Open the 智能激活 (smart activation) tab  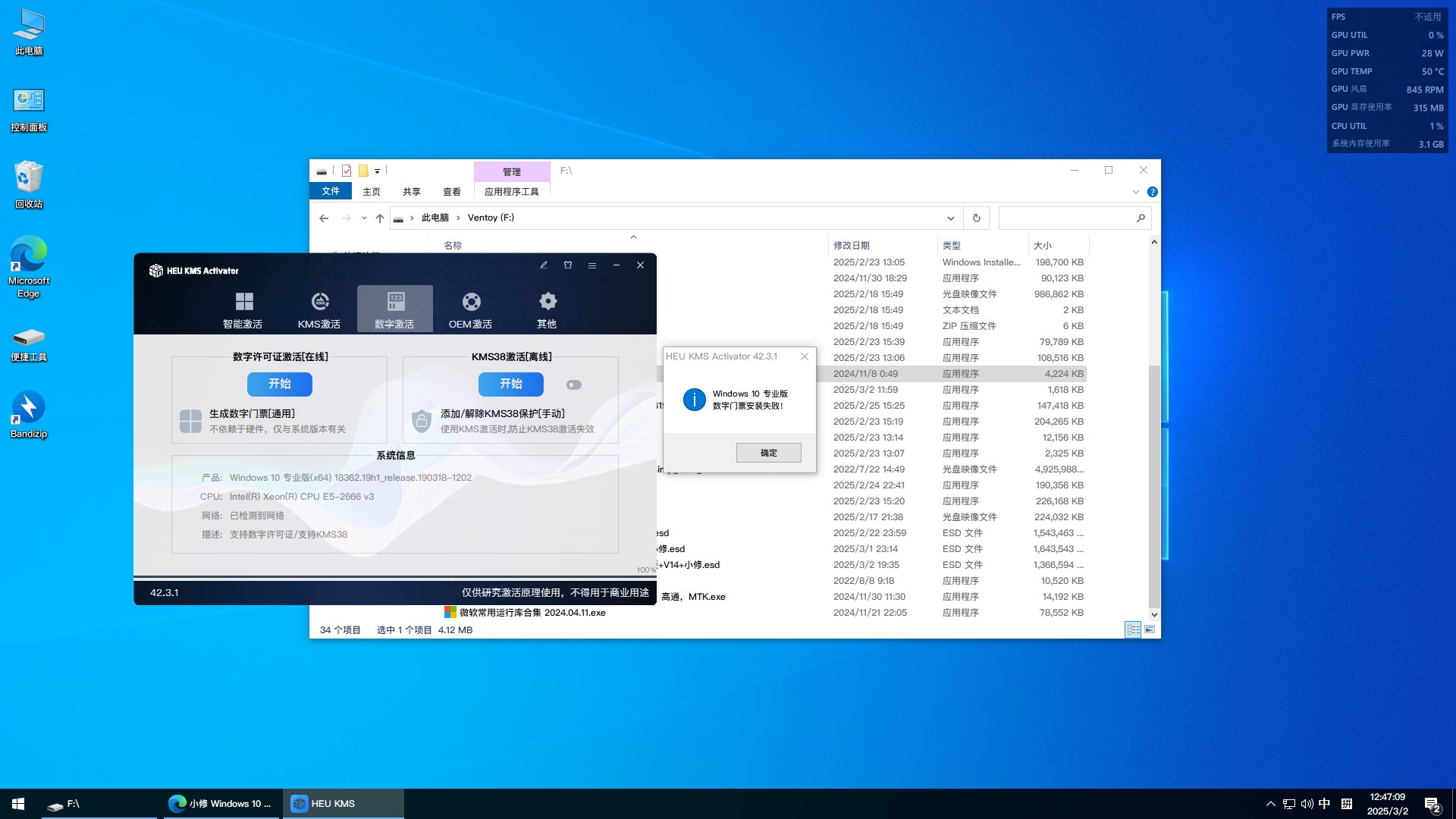(x=243, y=309)
